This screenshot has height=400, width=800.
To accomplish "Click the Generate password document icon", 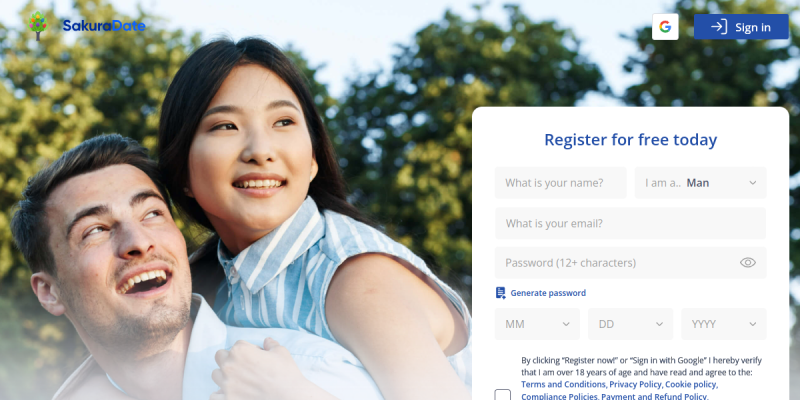I will [501, 293].
